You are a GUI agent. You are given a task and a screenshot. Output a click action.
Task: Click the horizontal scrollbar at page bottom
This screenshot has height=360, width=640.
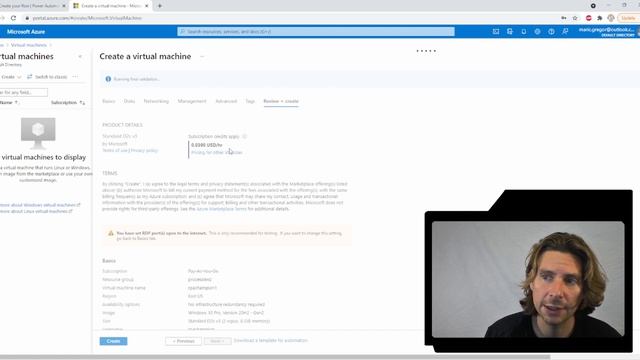coord(275,357)
